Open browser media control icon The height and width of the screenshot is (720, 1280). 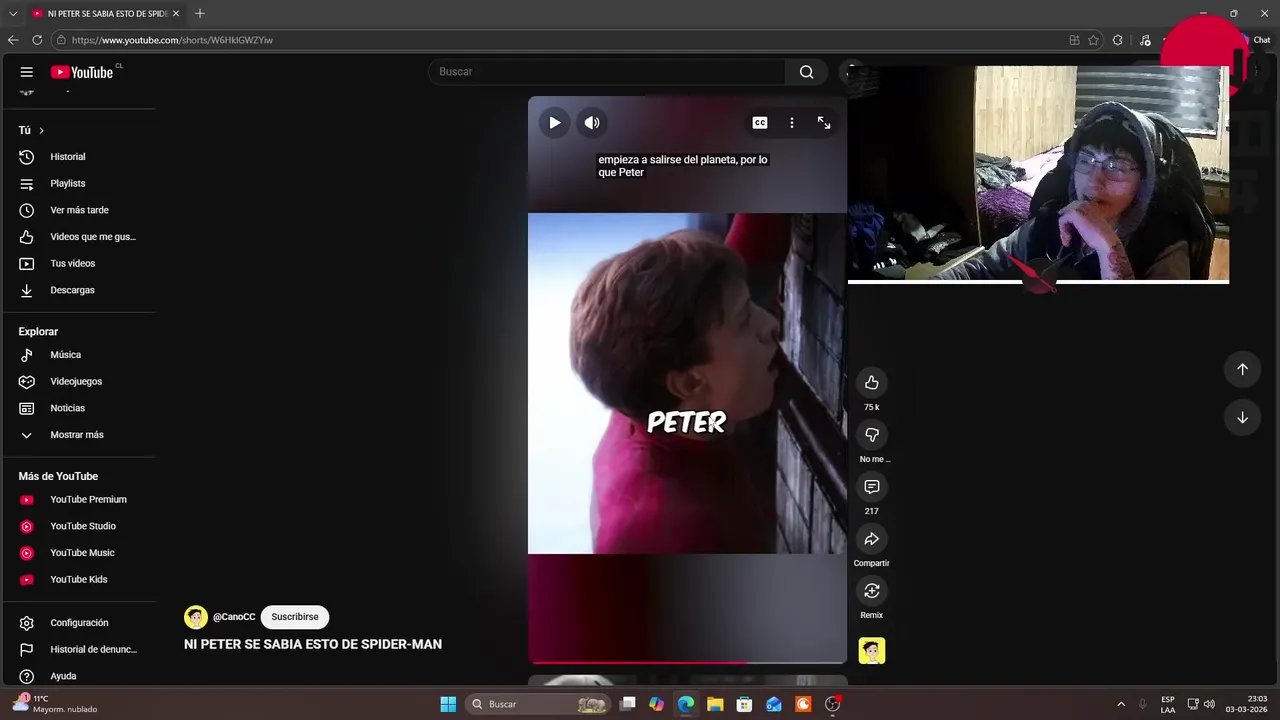(x=1145, y=40)
